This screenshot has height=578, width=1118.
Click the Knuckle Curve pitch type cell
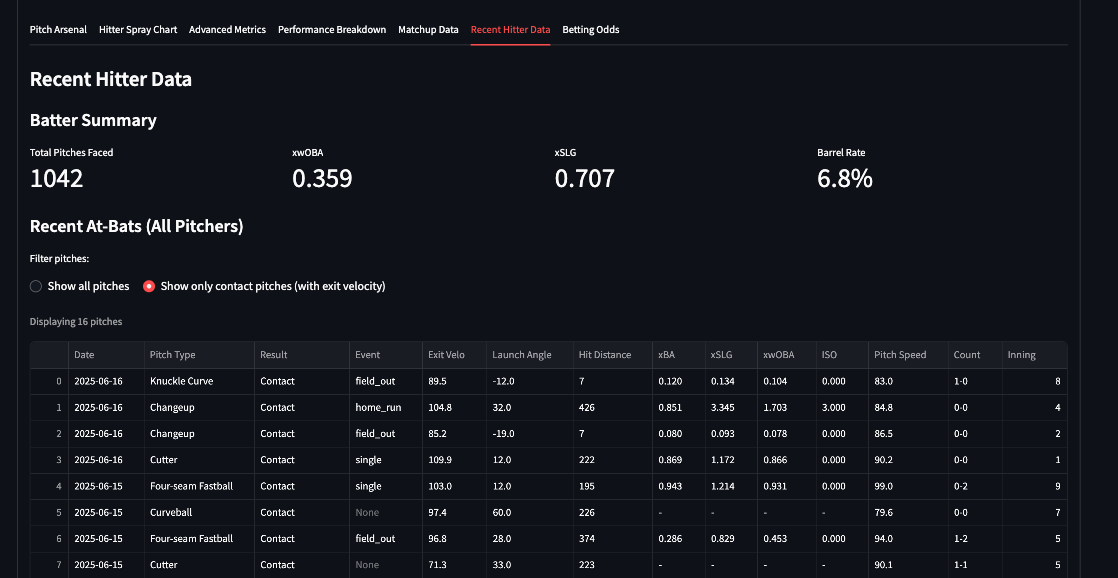[182, 381]
